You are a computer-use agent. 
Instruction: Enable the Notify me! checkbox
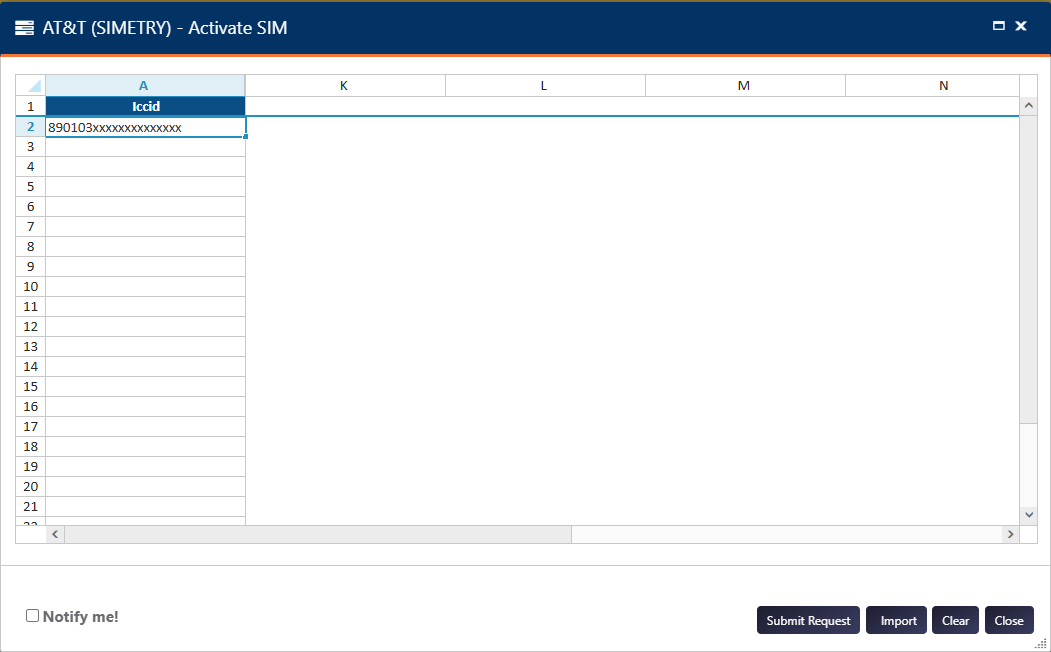32,616
